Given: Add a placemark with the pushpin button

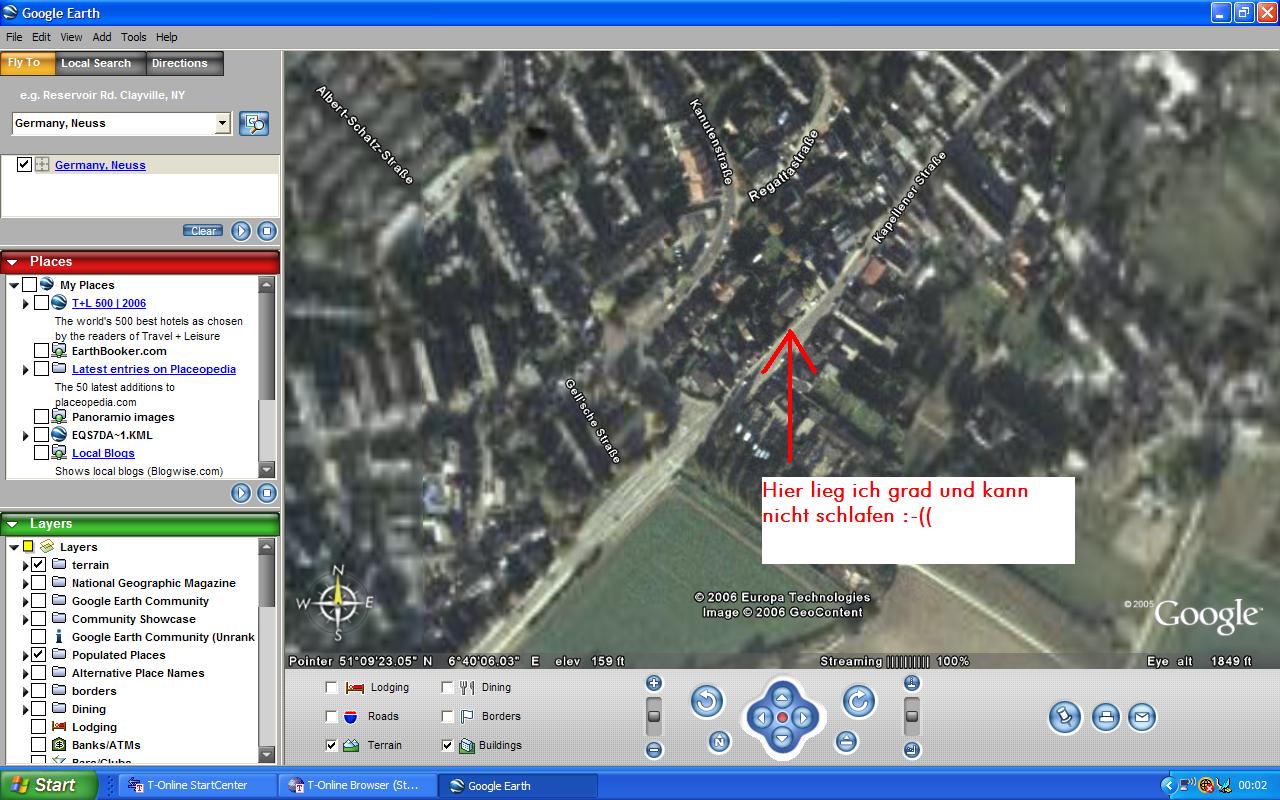Looking at the screenshot, I should pos(1065,716).
